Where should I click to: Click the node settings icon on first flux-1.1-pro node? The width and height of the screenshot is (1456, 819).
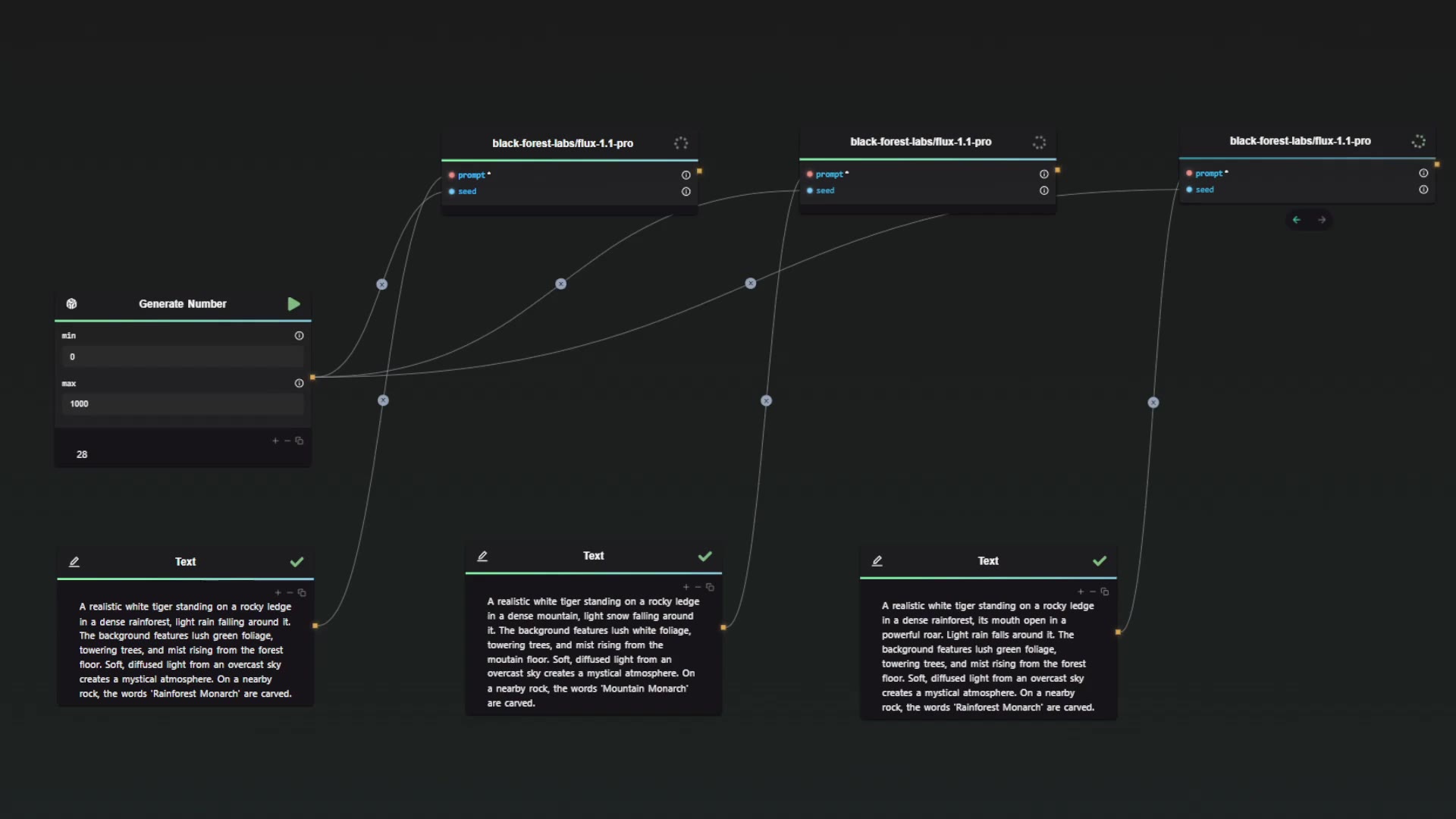click(681, 142)
